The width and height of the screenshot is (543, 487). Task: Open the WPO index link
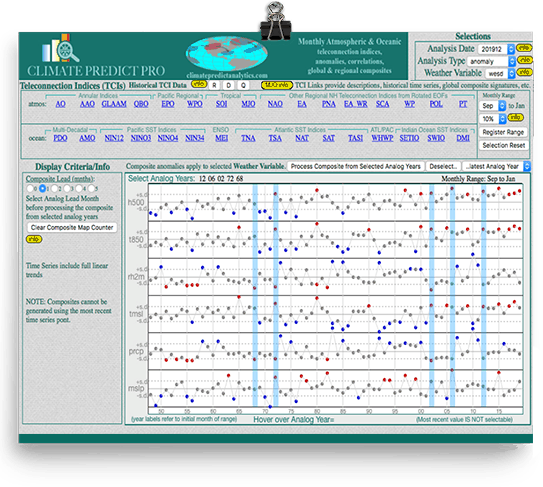tap(195, 104)
